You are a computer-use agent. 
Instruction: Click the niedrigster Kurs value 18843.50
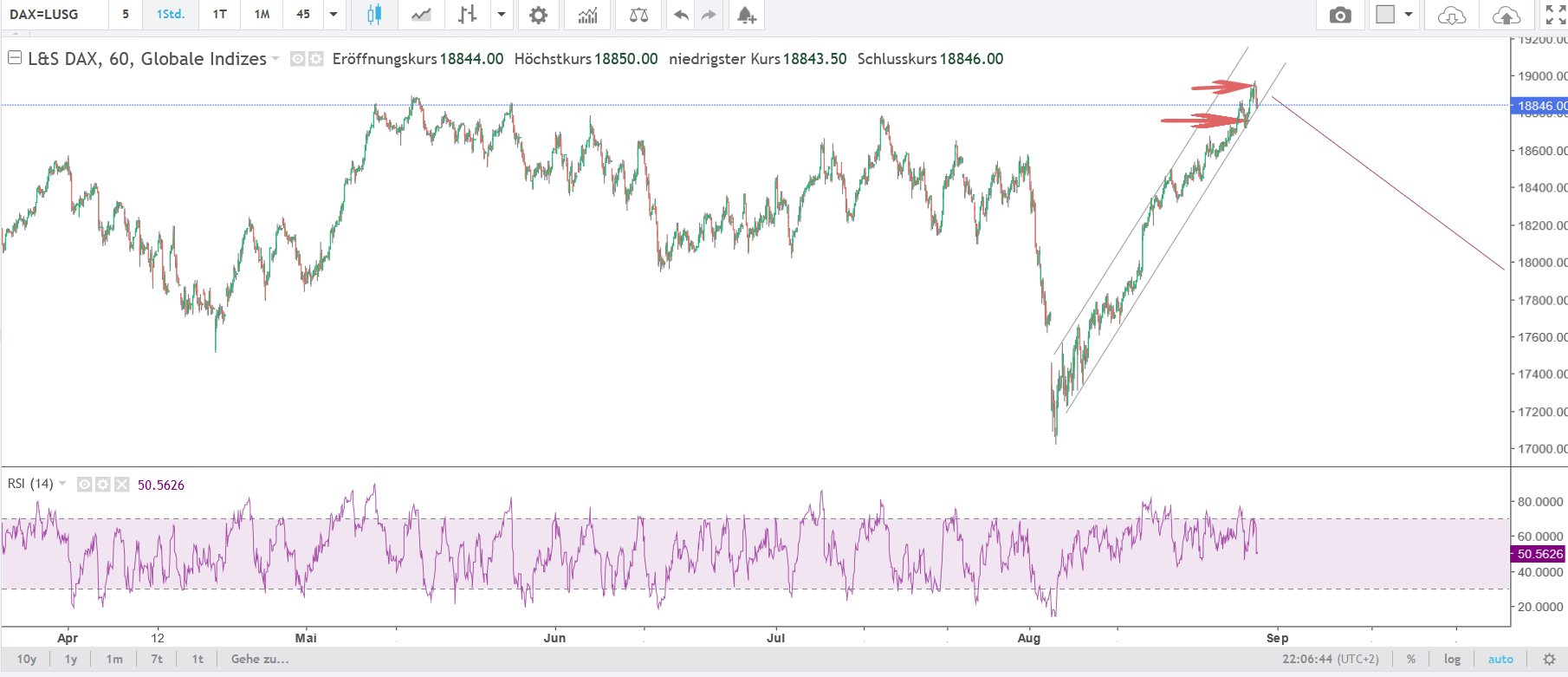coord(814,59)
